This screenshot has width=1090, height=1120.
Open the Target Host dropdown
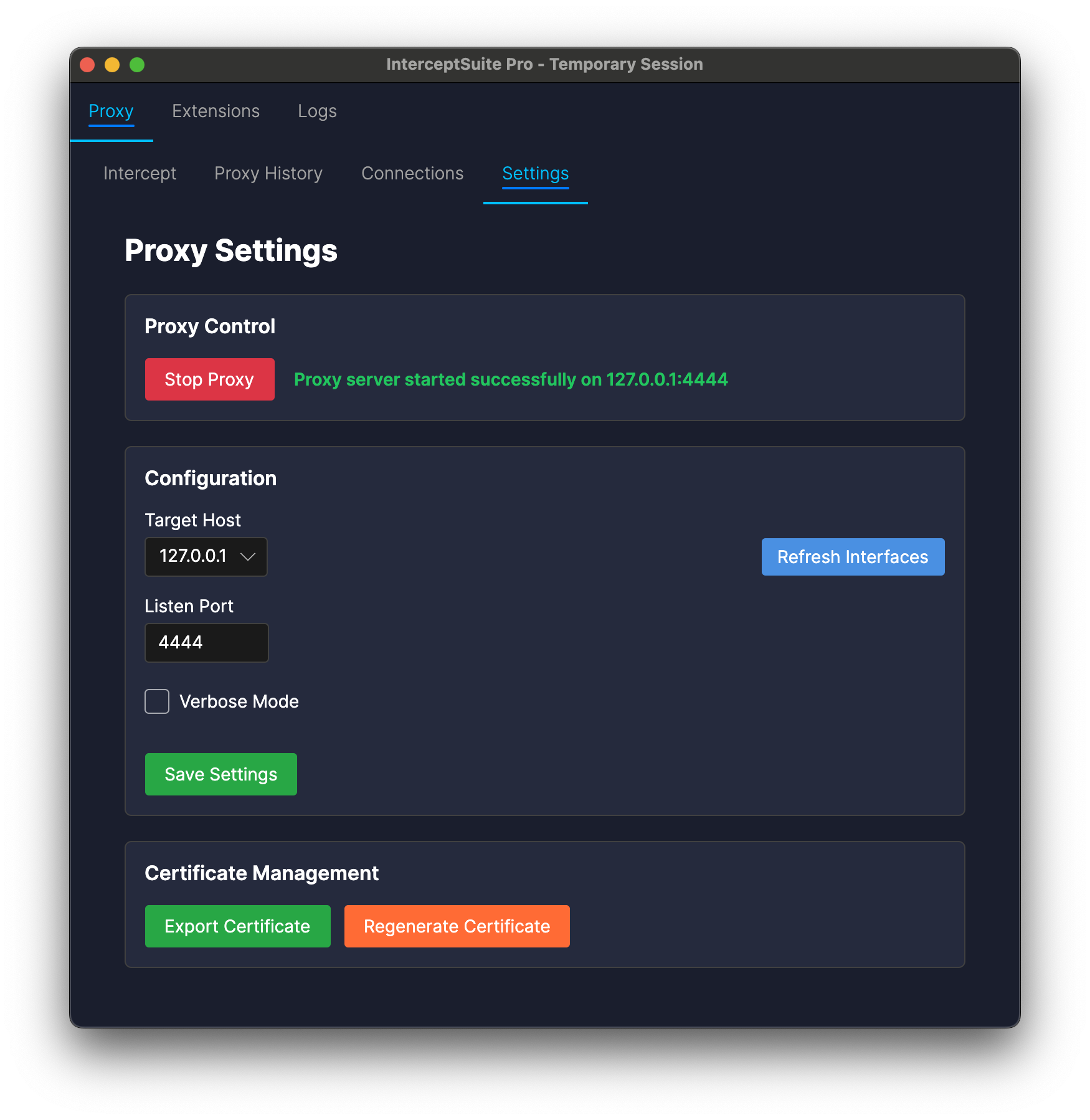pos(206,556)
